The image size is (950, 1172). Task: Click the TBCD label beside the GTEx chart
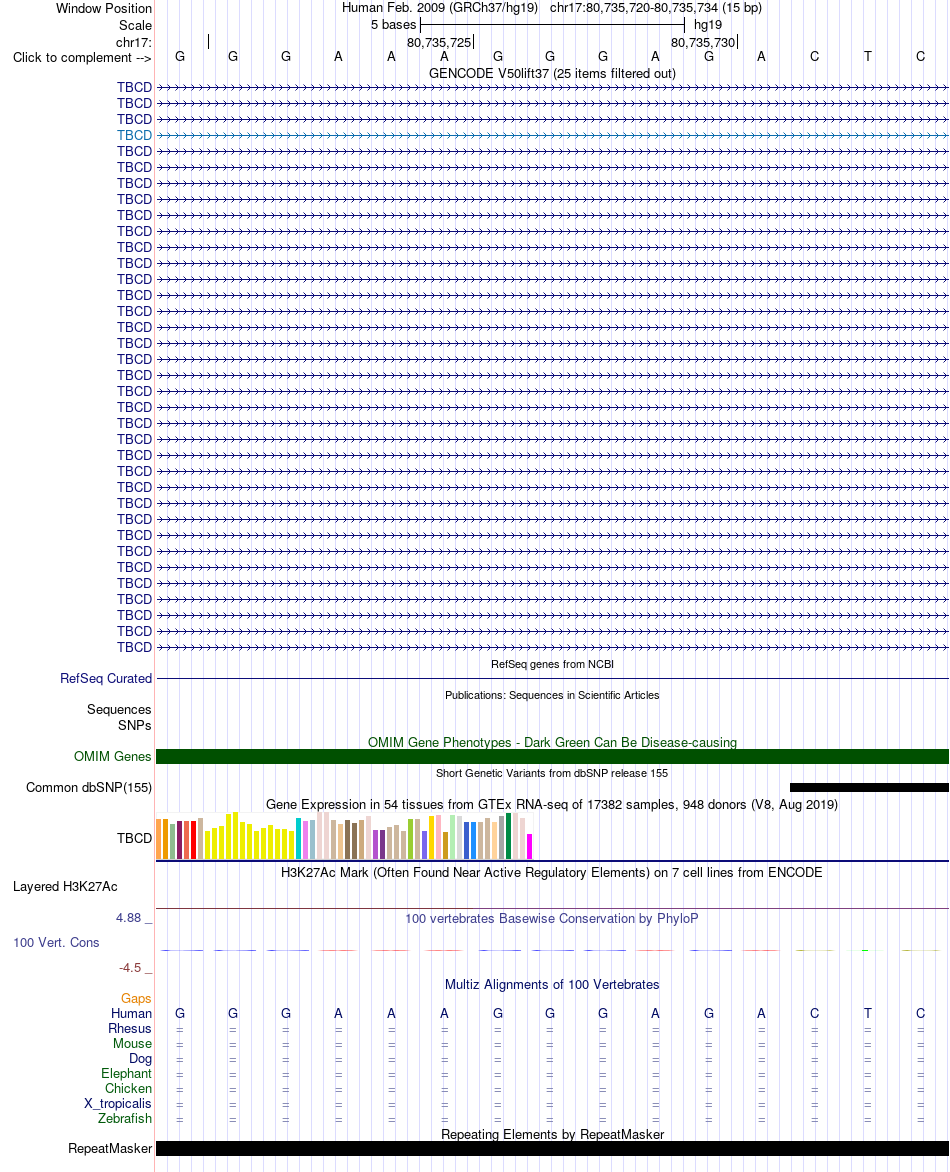134,839
